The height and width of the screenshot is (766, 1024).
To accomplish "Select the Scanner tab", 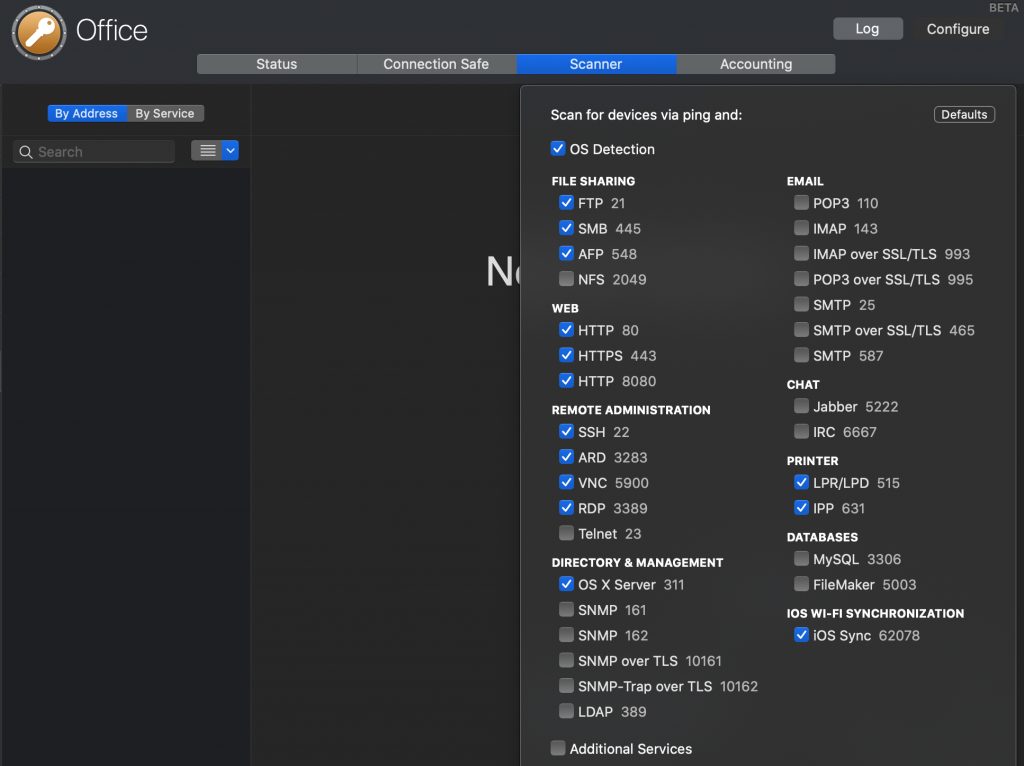I will pos(596,64).
